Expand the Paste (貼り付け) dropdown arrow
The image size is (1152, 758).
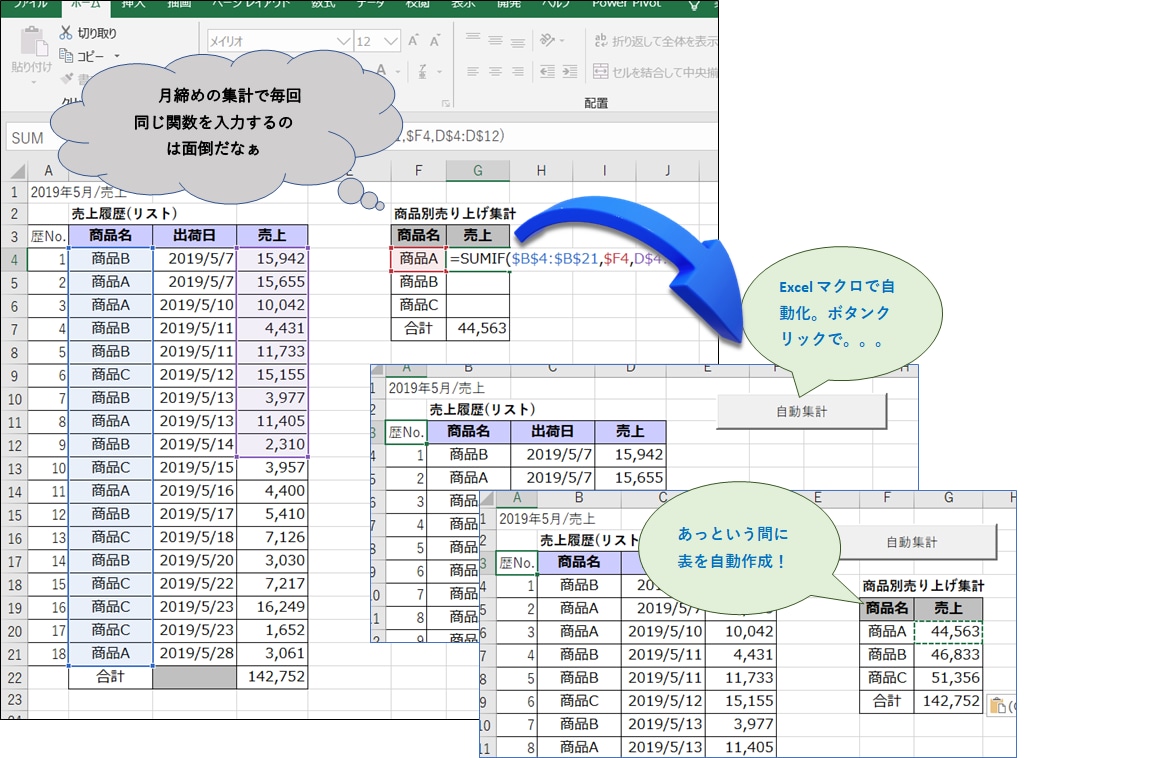pos(33,81)
